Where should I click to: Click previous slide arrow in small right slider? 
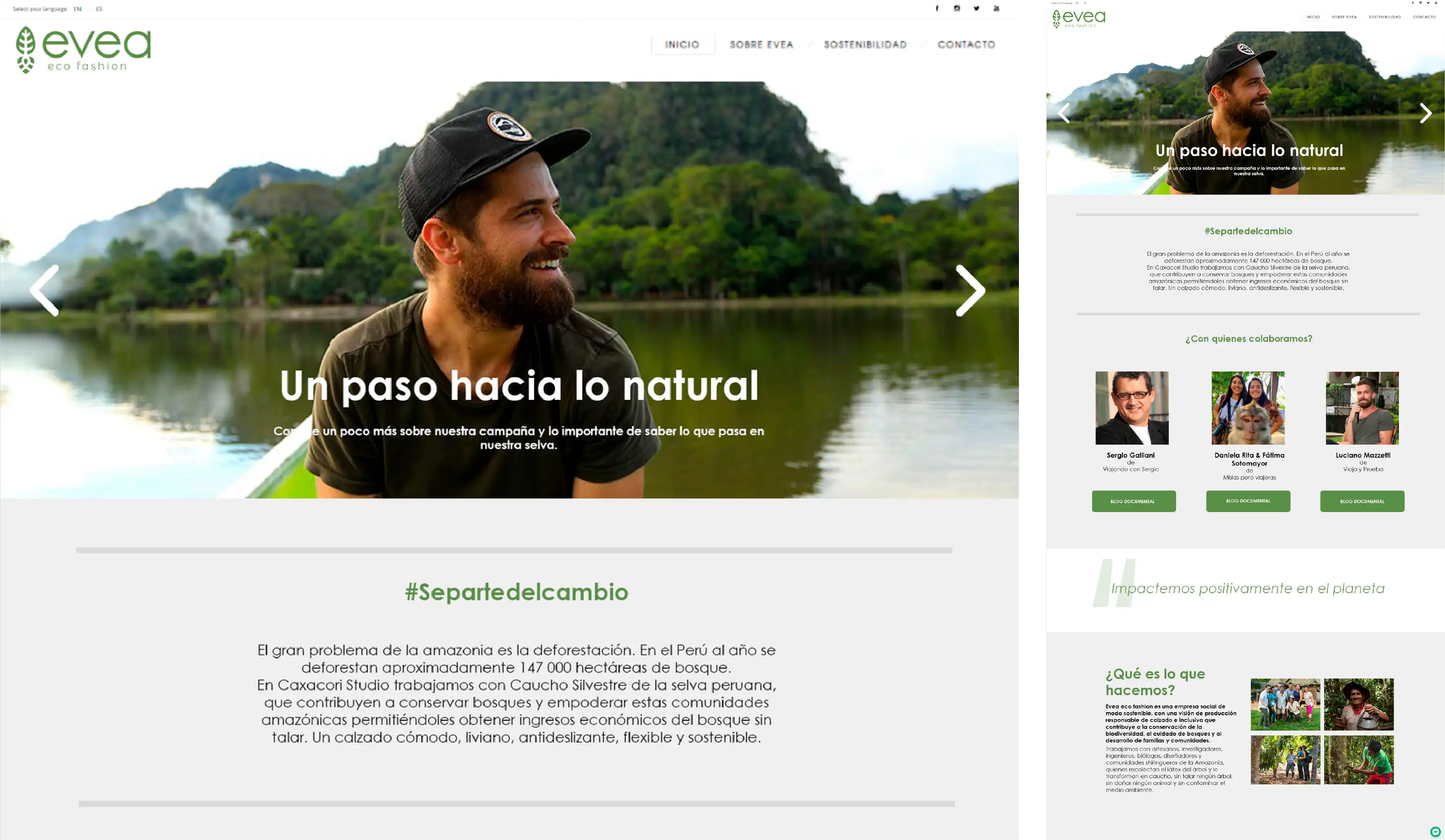tap(1064, 113)
